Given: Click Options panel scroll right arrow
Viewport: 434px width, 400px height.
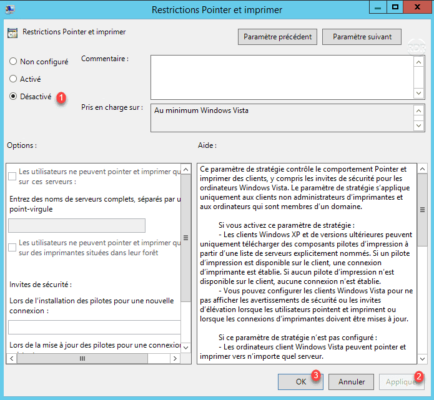Looking at the screenshot, I should pos(175,359).
